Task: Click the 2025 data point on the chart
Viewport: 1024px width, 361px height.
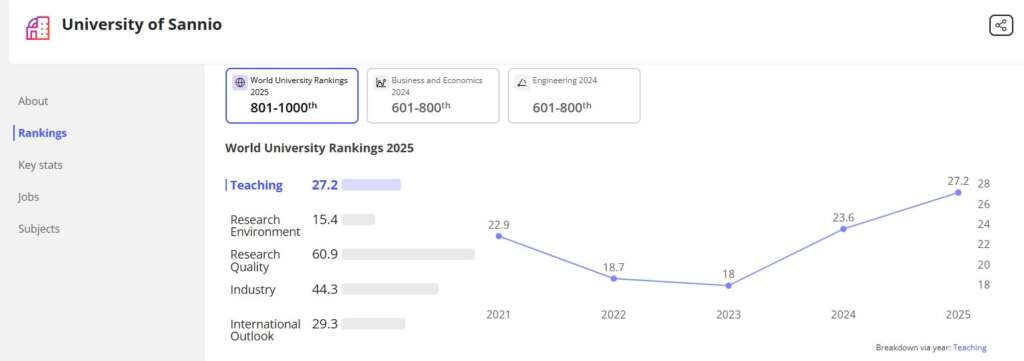Action: click(x=958, y=193)
